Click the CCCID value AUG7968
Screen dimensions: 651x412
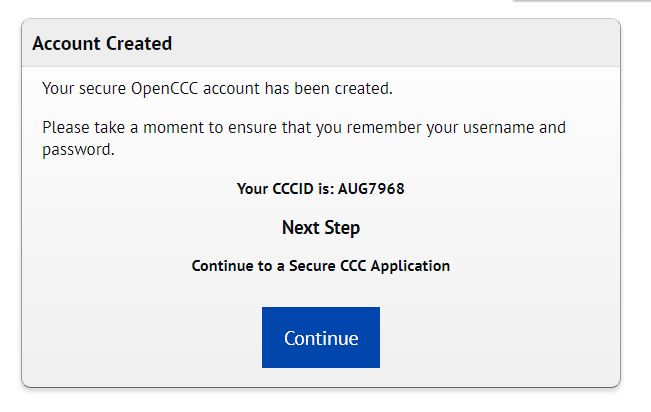[371, 189]
